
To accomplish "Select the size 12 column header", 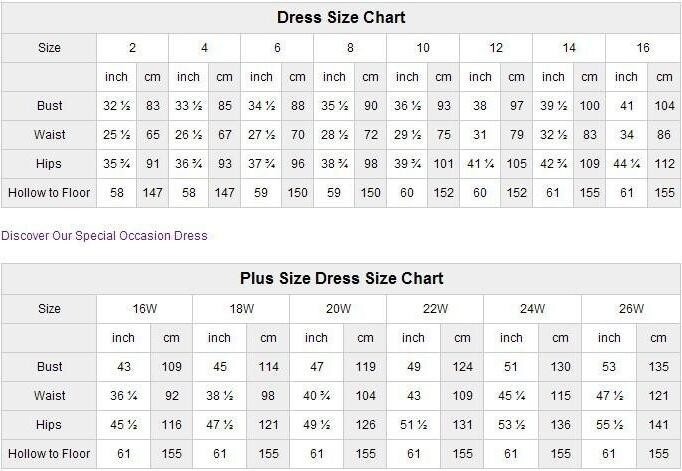I will click(496, 48).
